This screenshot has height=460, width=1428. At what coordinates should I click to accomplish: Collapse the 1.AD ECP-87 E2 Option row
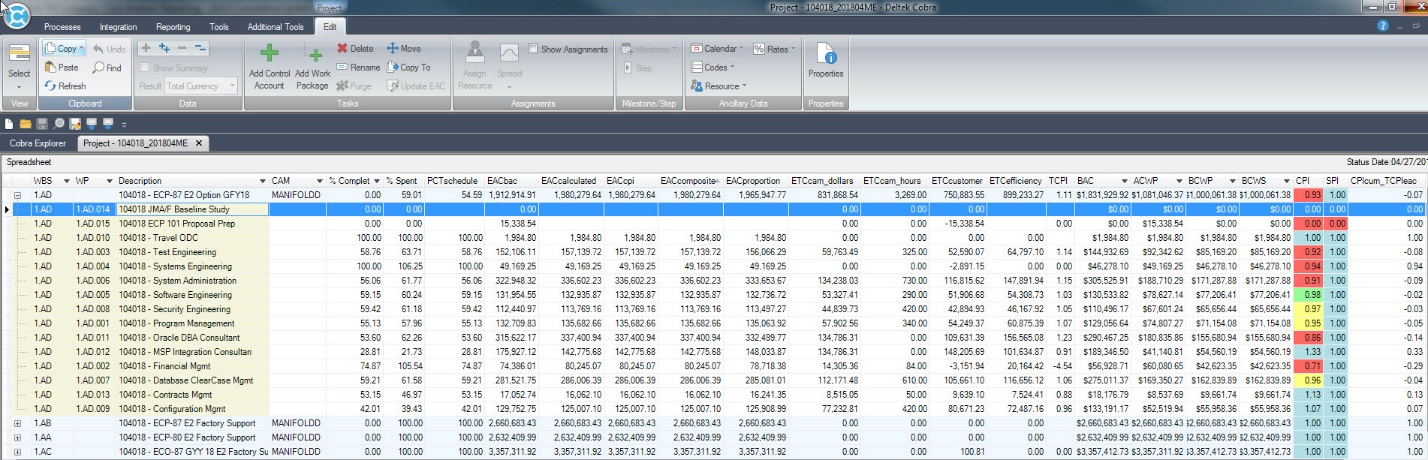(x=18, y=195)
